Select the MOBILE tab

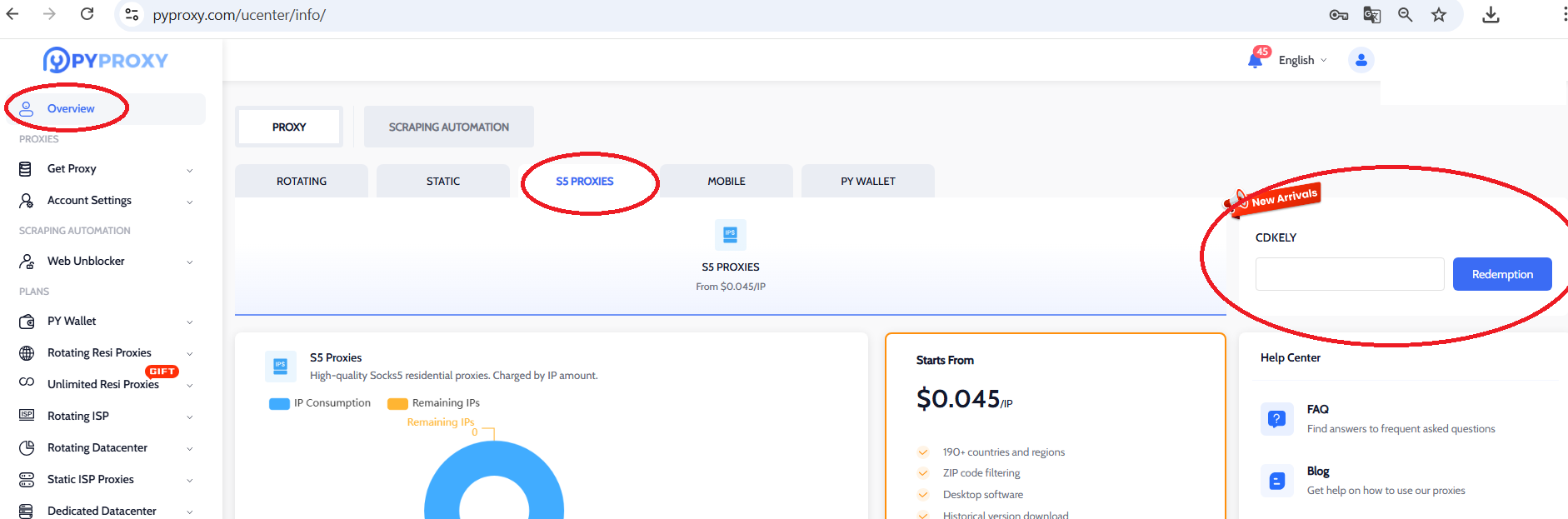coord(727,181)
